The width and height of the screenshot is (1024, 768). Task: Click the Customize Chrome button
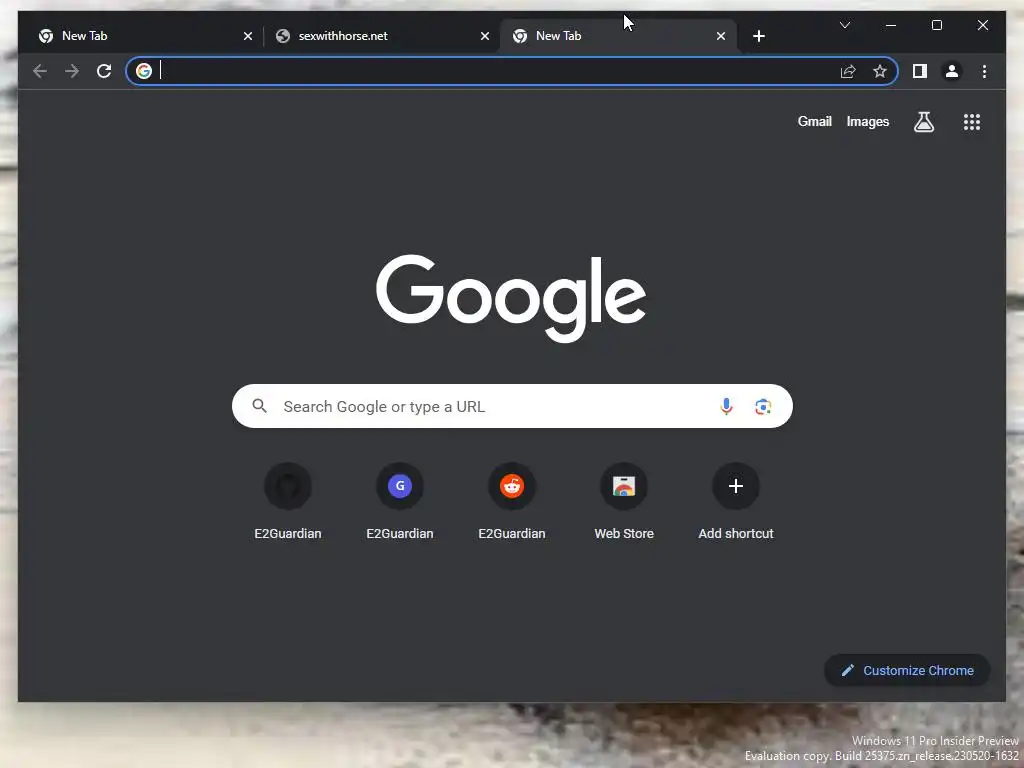click(907, 670)
